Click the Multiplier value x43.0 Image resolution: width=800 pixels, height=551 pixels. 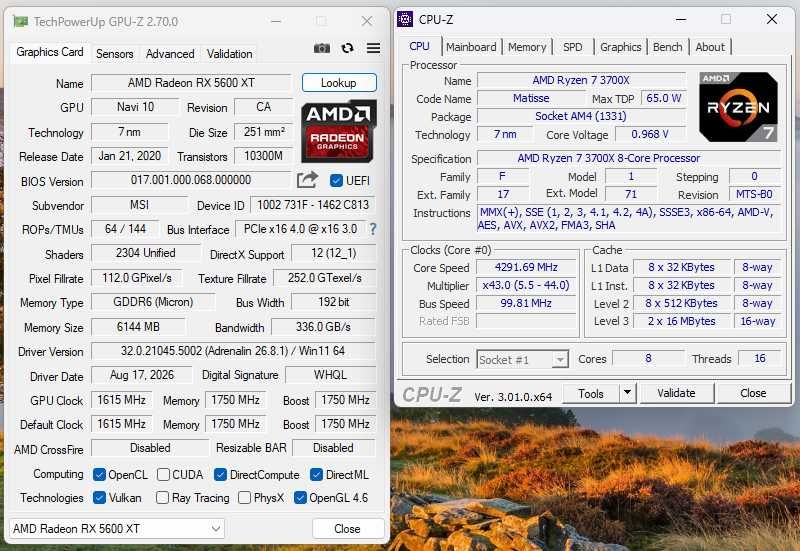(x=526, y=285)
